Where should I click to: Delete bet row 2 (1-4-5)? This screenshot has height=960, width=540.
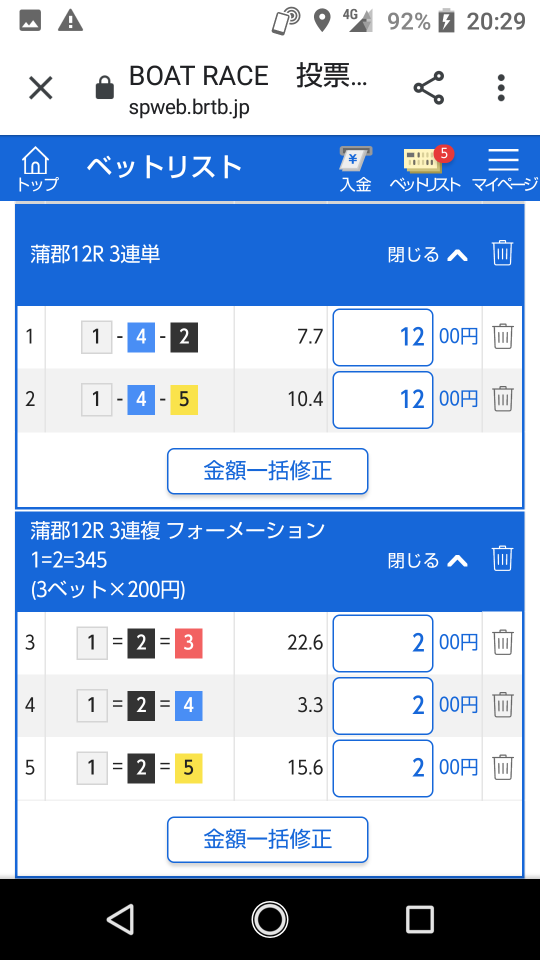503,399
